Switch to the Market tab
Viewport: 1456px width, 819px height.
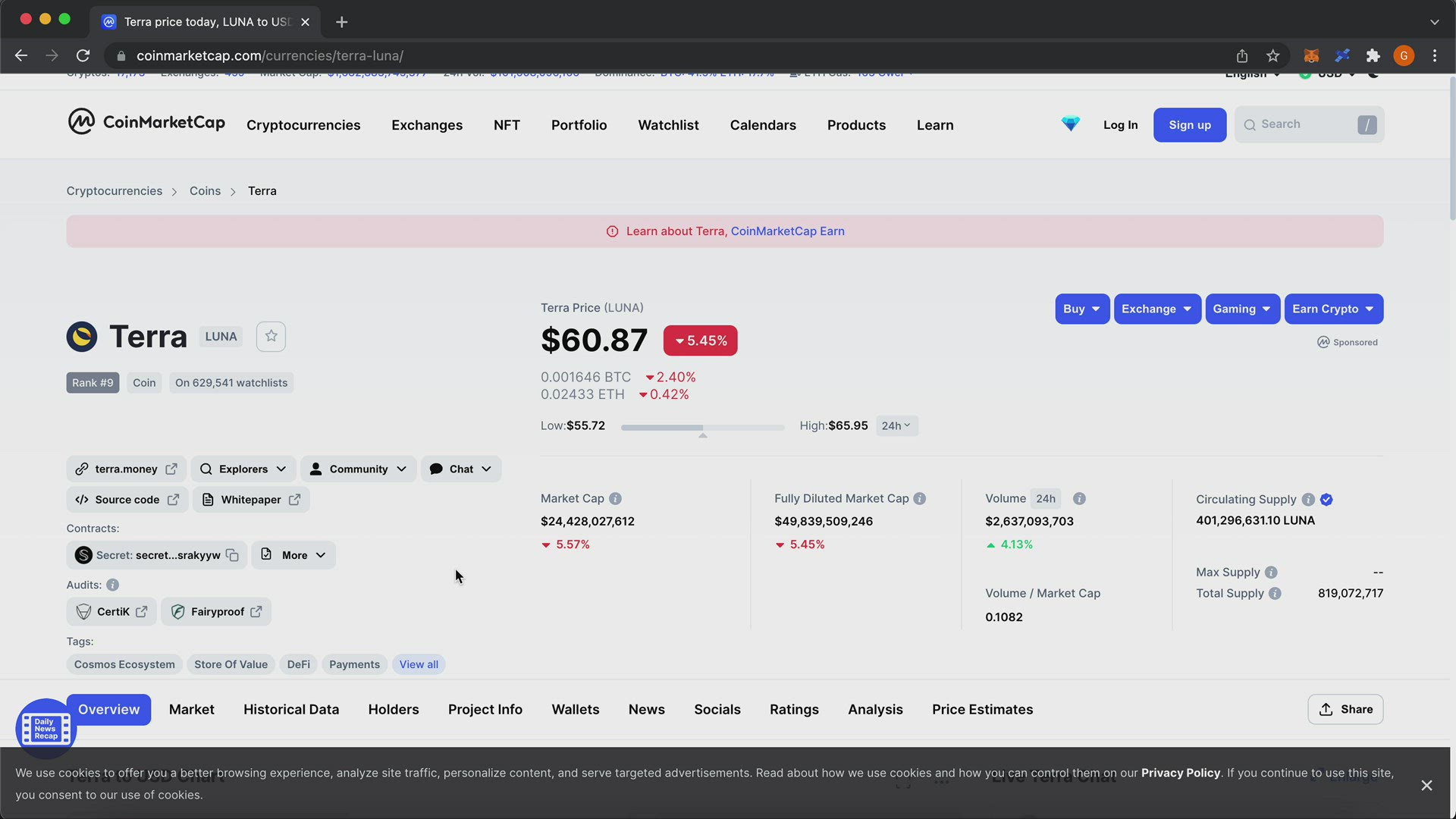tap(192, 710)
